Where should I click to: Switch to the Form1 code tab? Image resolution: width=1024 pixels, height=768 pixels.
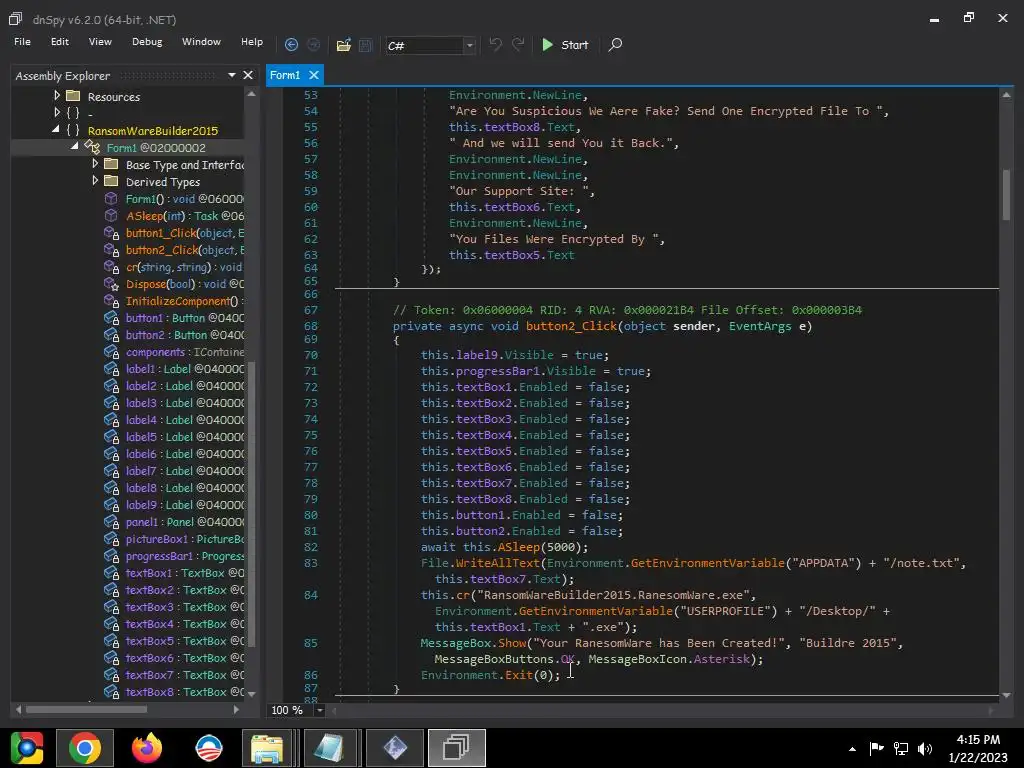285,75
